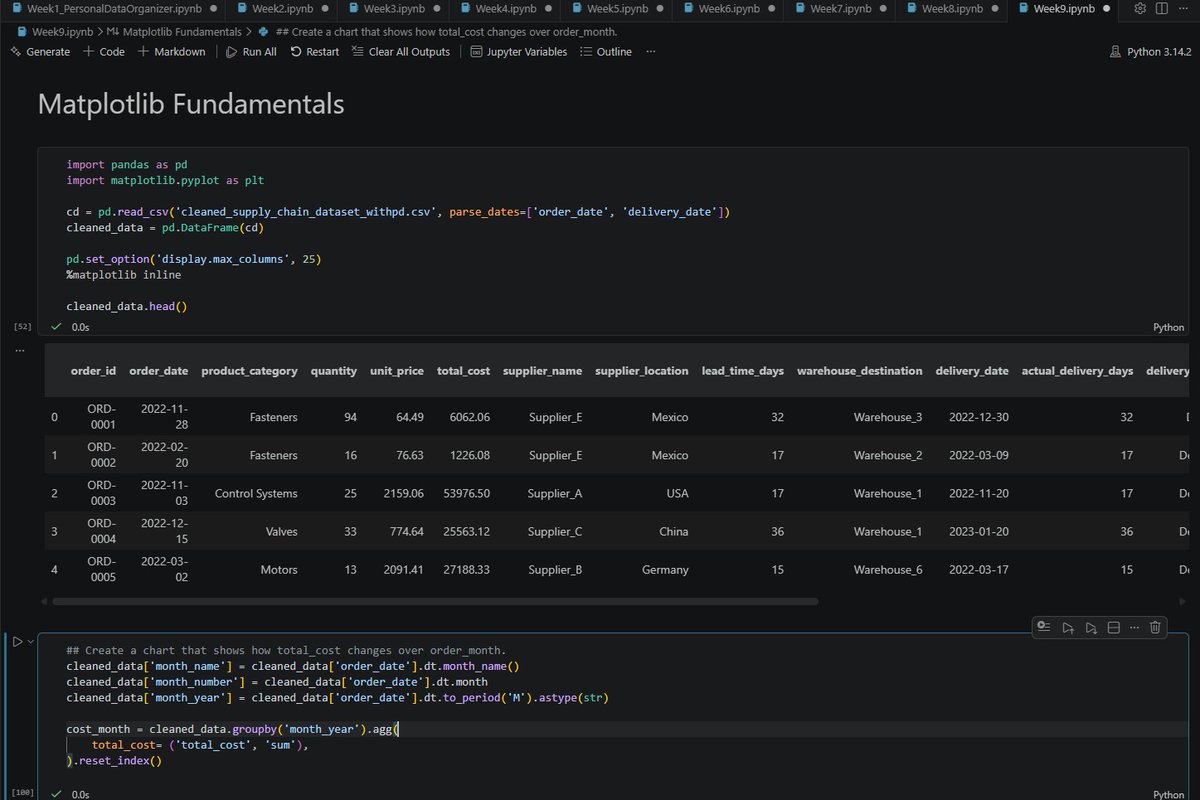The height and width of the screenshot is (800, 1200).
Task: Switch to Week3.ipynb tab
Action: pyautogui.click(x=392, y=8)
